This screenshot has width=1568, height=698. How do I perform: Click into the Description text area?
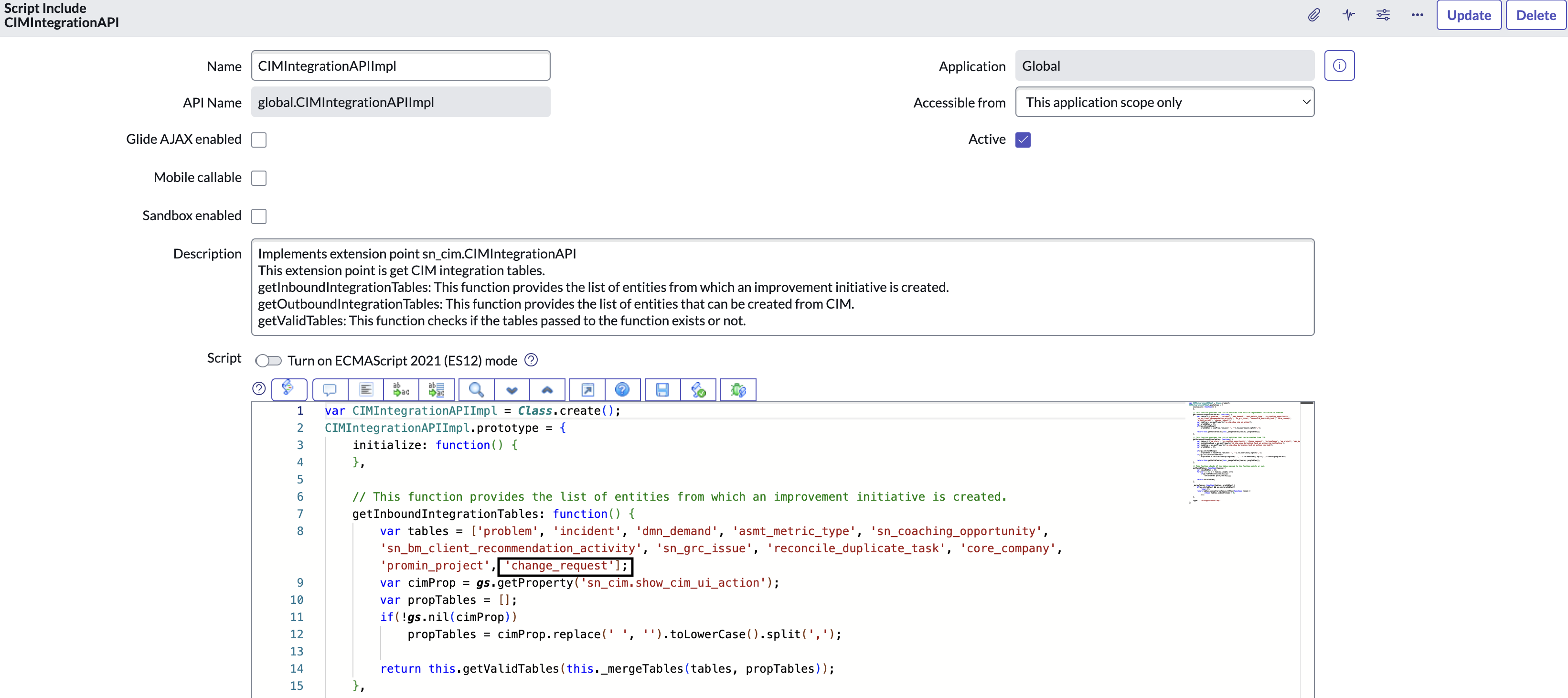[783, 287]
